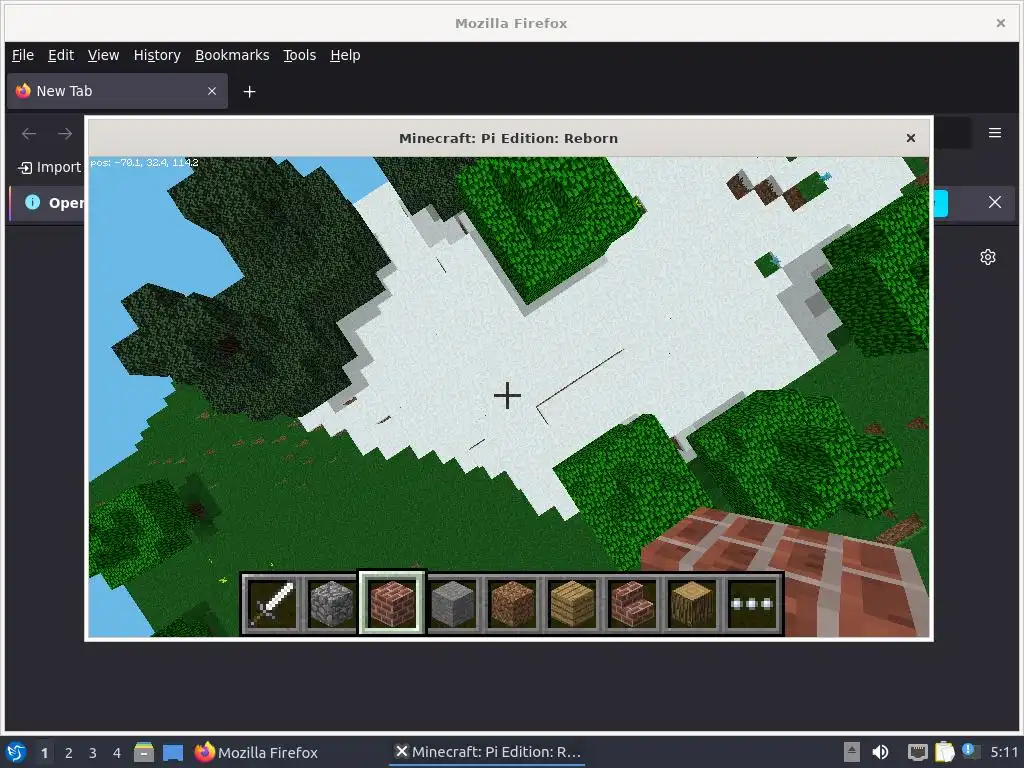Click the Import bookmarks button
The width and height of the screenshot is (1024, 768).
(50, 167)
